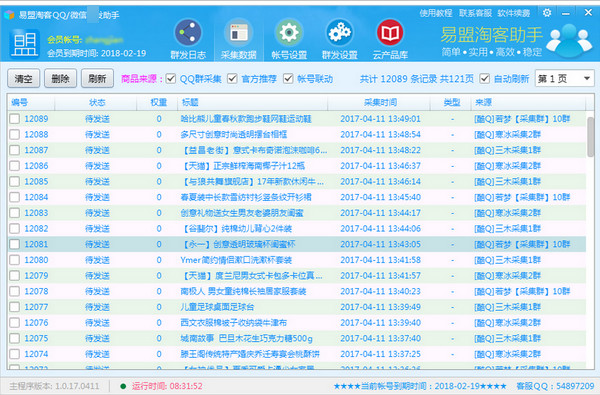Sort by 状态 column header
600x395 pixels.
96,103
